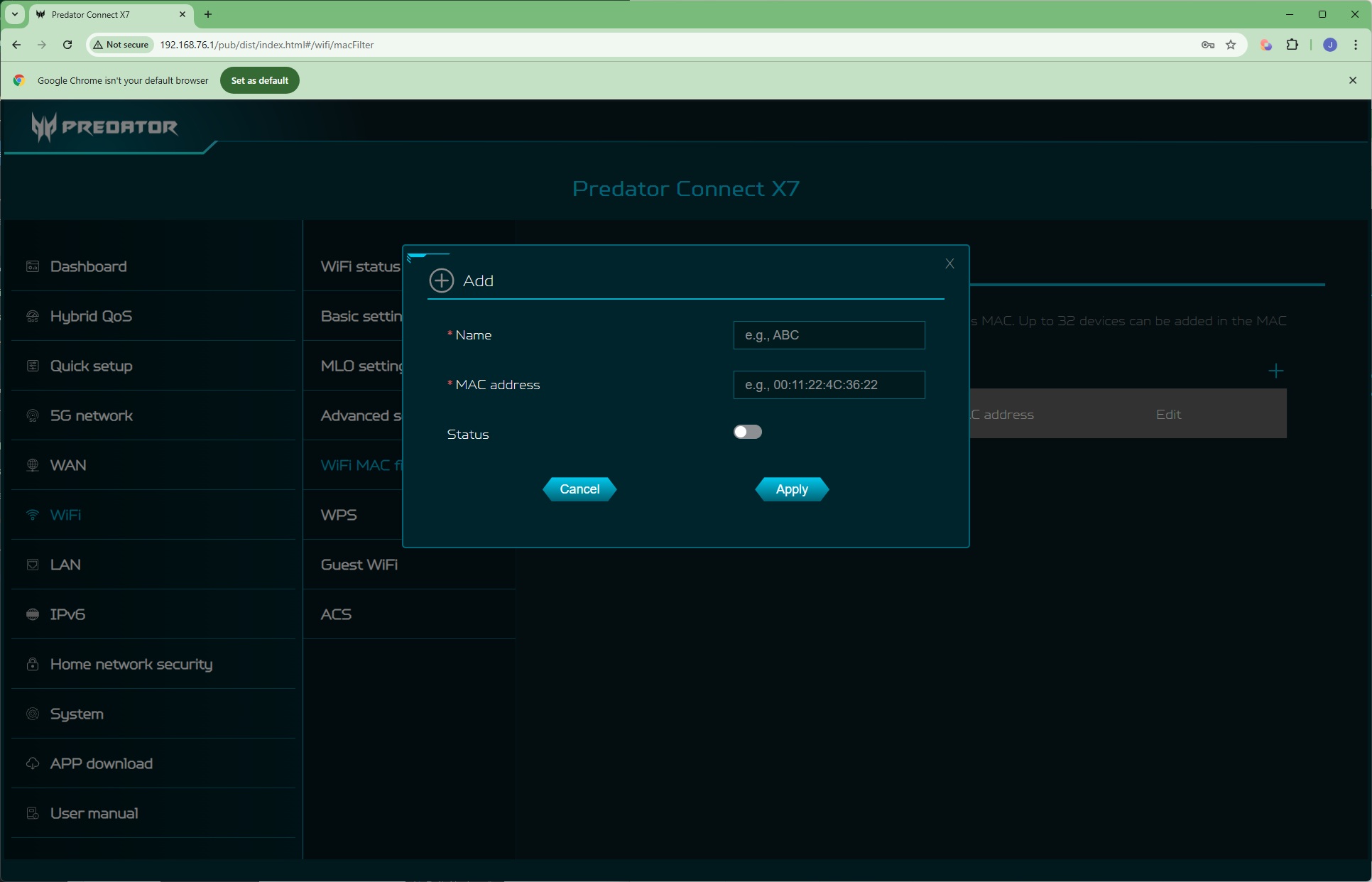Image resolution: width=1372 pixels, height=882 pixels.
Task: Click the Name input field
Action: click(829, 335)
